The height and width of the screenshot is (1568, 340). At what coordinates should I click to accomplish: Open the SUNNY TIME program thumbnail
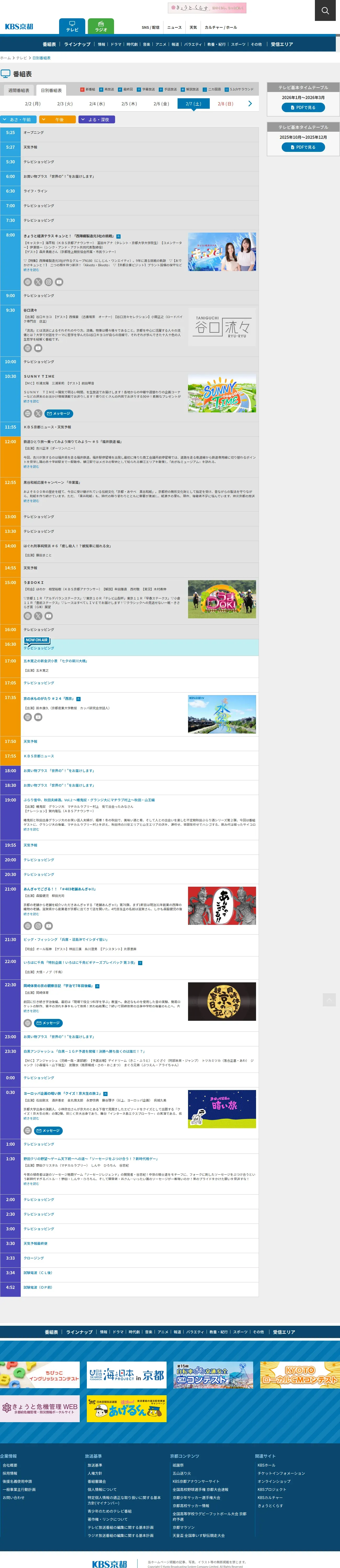pos(222,393)
